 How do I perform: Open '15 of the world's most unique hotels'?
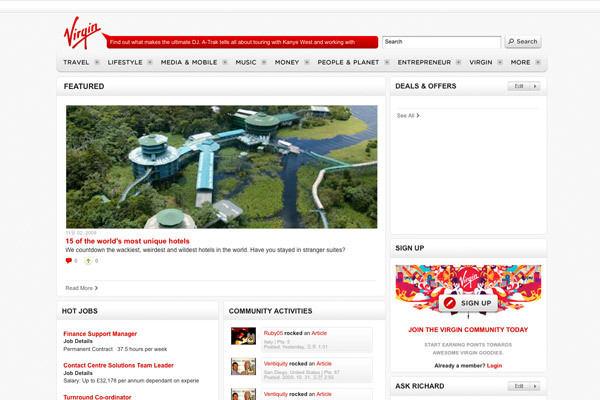[x=127, y=241]
